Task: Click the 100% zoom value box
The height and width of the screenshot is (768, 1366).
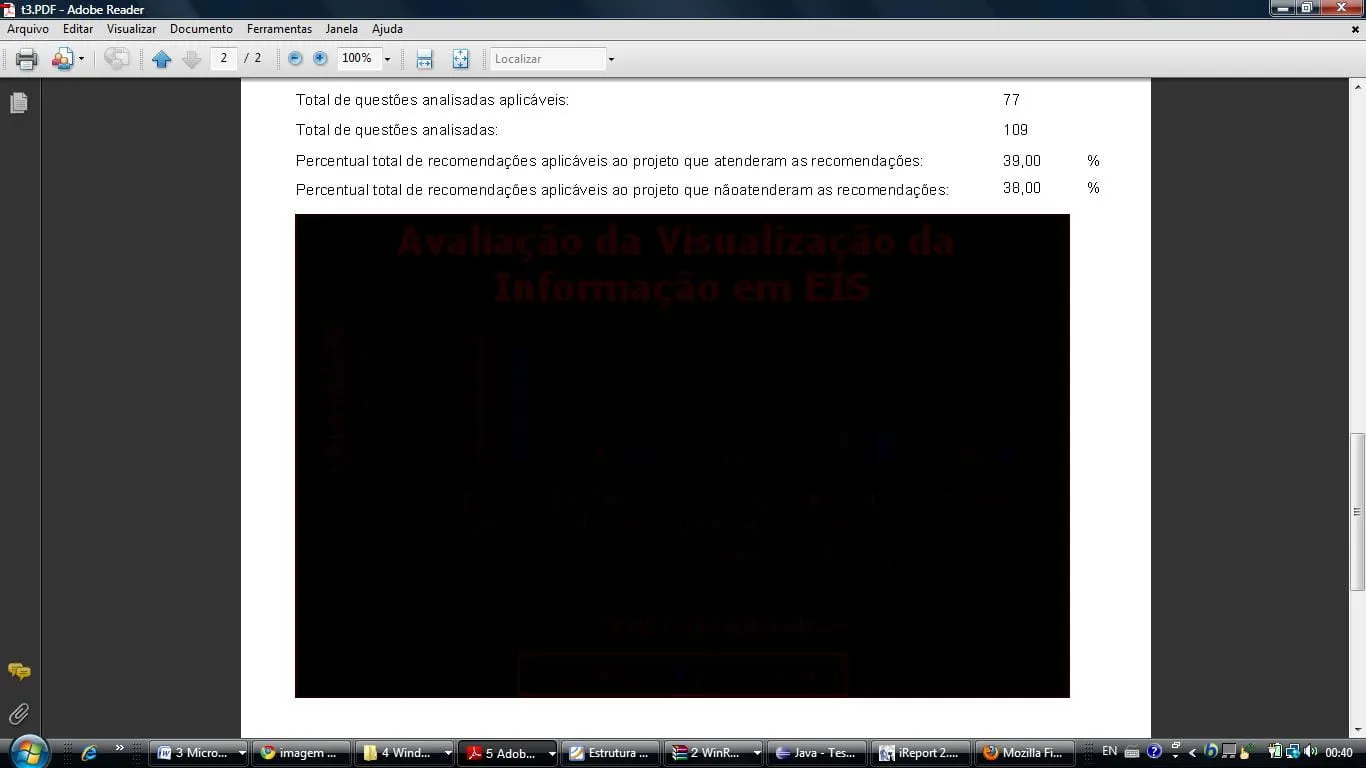Action: pos(358,58)
